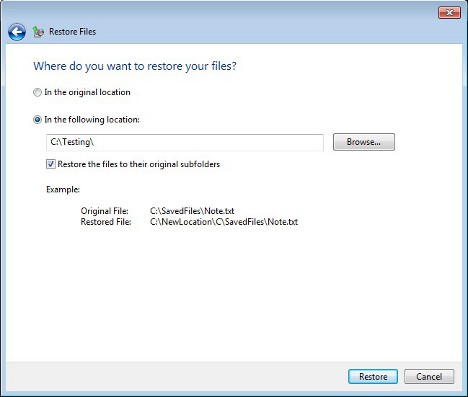
Task: Cancel the restore wizard
Action: 429,377
